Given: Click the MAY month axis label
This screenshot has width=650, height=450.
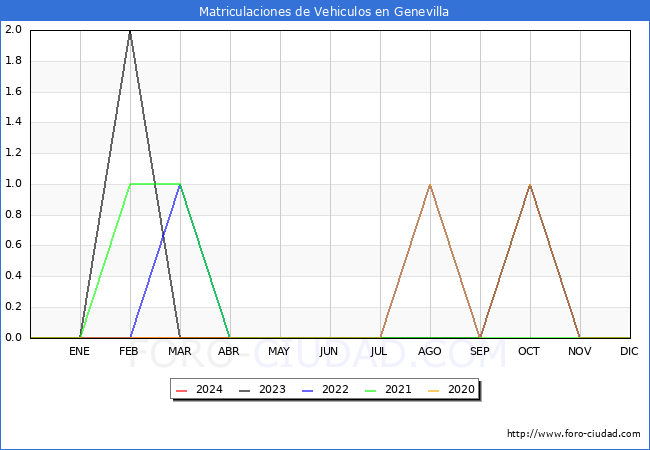Looking at the screenshot, I should coord(279,351).
